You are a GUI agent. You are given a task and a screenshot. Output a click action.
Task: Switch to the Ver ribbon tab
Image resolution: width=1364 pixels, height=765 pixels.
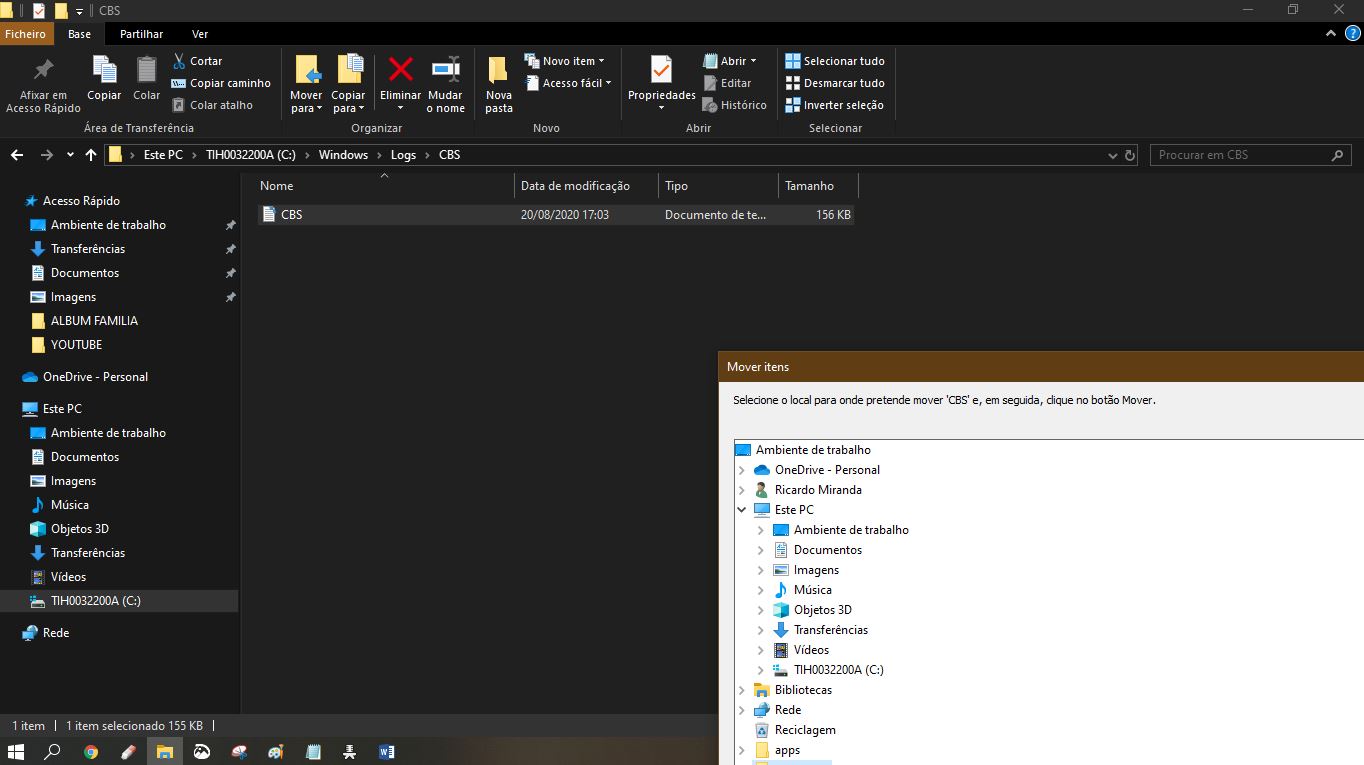[200, 34]
